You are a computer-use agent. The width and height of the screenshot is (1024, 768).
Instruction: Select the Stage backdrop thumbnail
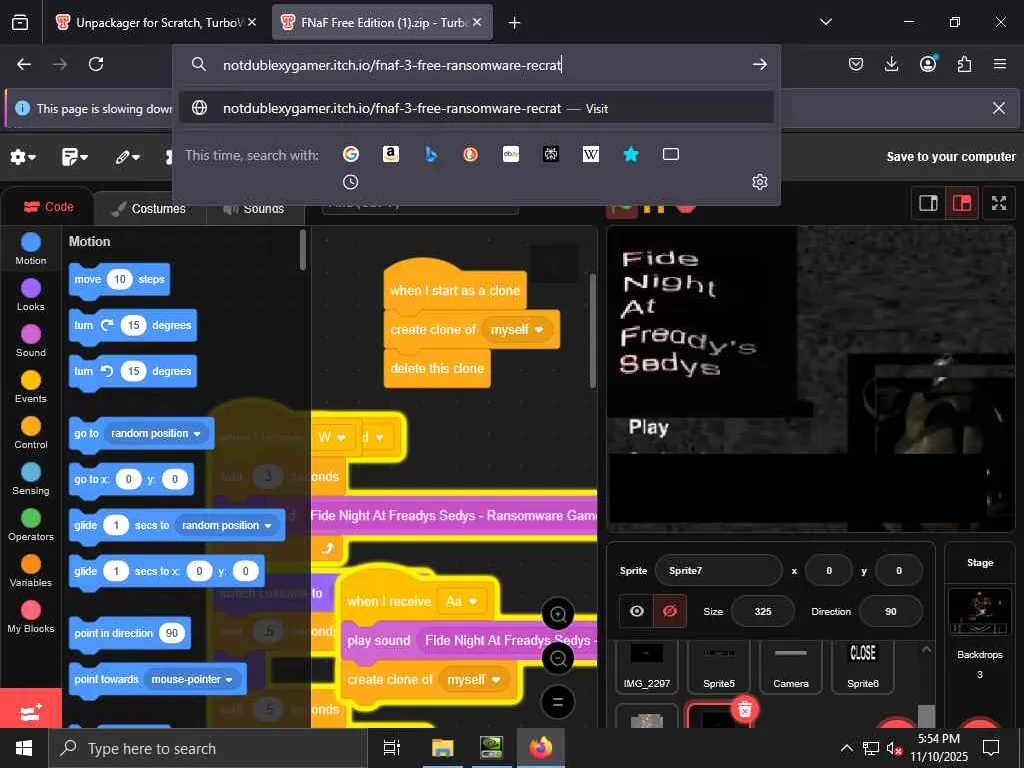click(x=980, y=612)
